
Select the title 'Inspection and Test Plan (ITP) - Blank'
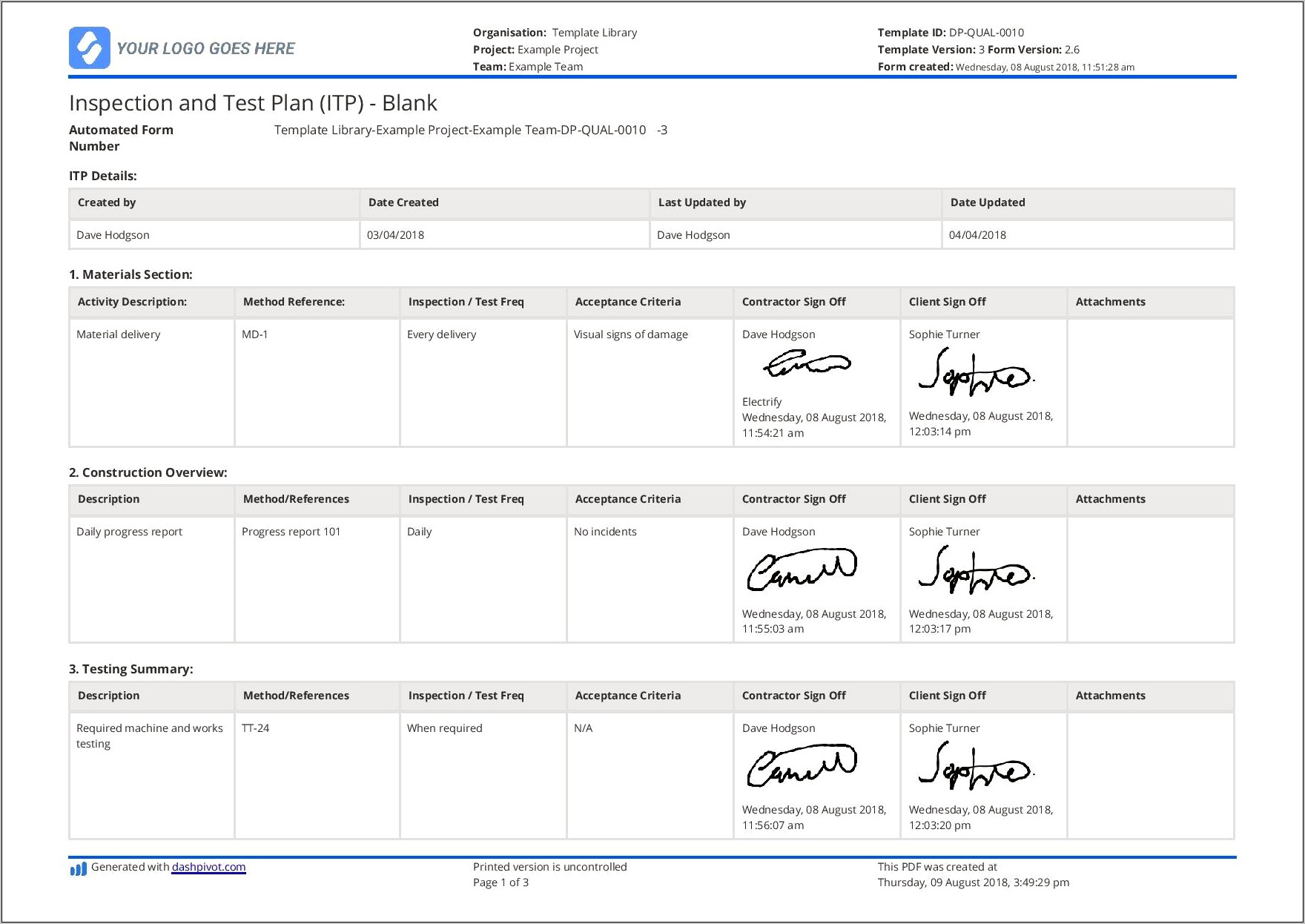(253, 103)
